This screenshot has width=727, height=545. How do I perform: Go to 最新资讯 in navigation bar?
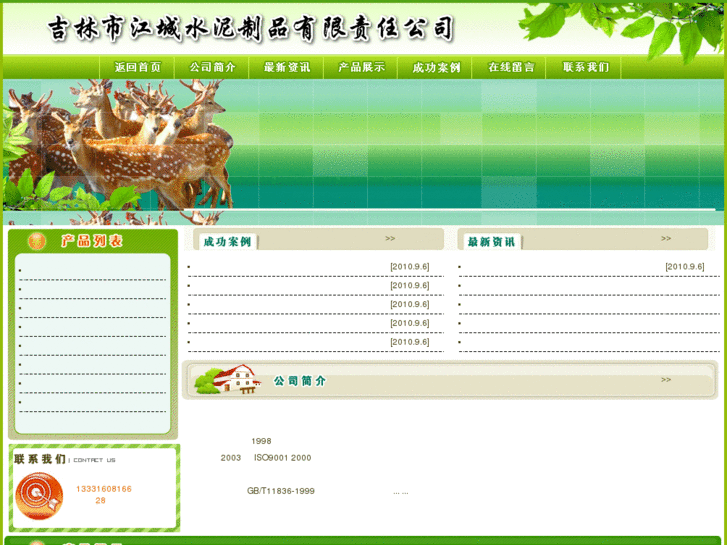287,67
